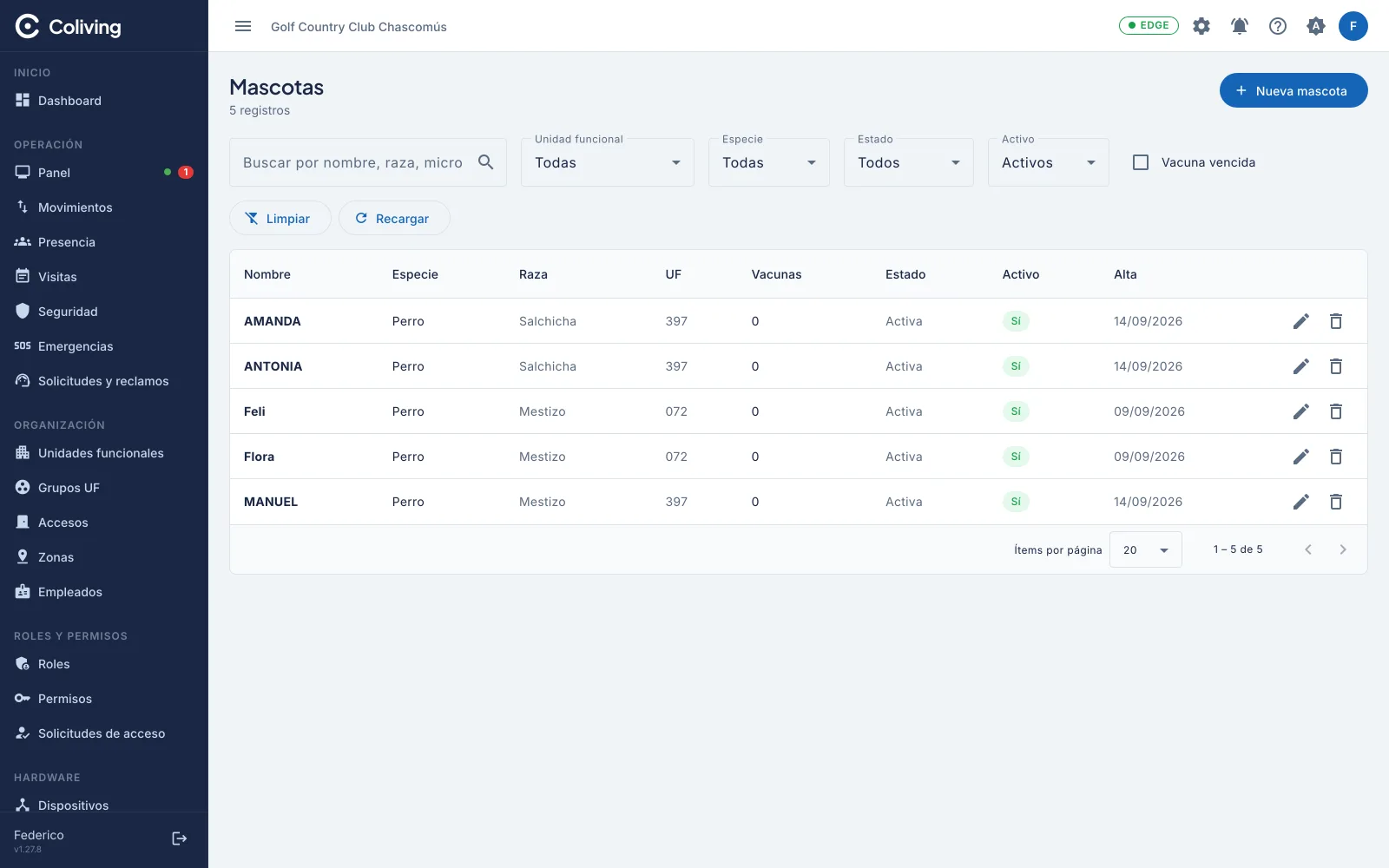The height and width of the screenshot is (868, 1389).
Task: Click the search magnifier icon
Action: [486, 162]
